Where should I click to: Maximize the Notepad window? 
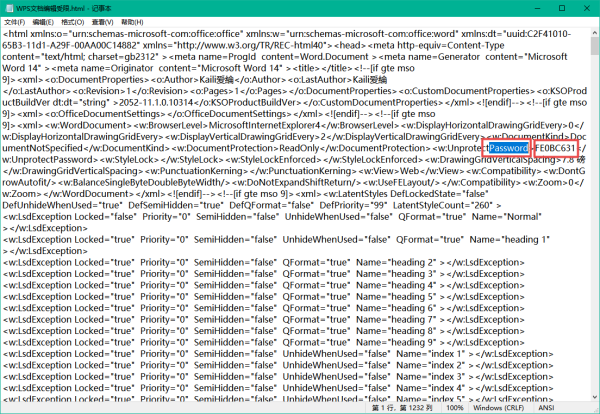pyautogui.click(x=562, y=8)
